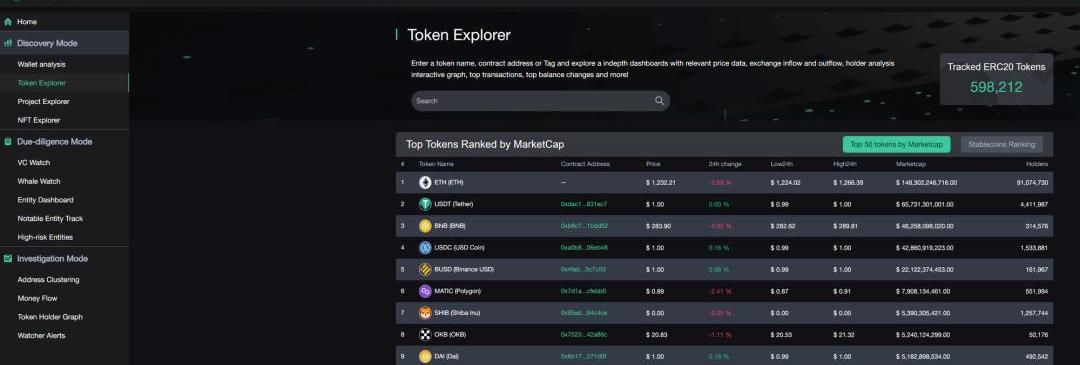The height and width of the screenshot is (365, 1080).
Task: Click the Tether USDT logo icon
Action: pos(425,204)
